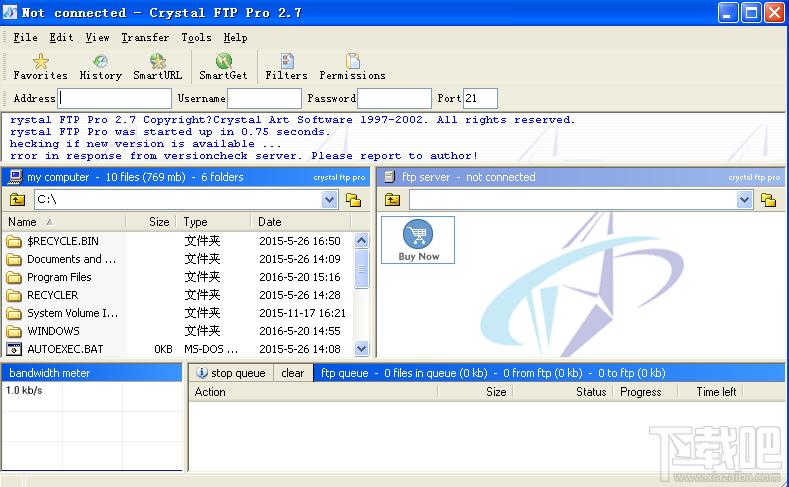Viewport: 789px width, 487px height.
Task: Launch the SmartGet tool
Action: coord(223,67)
